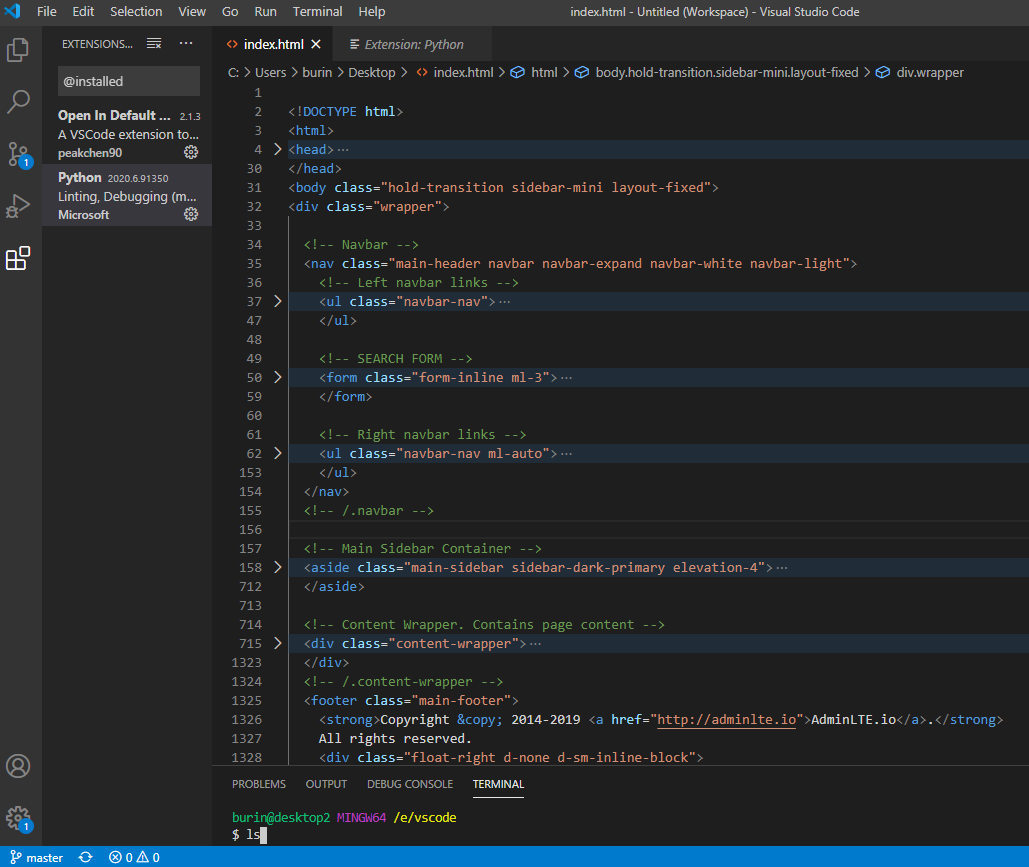Expand the folded head section

(x=278, y=150)
